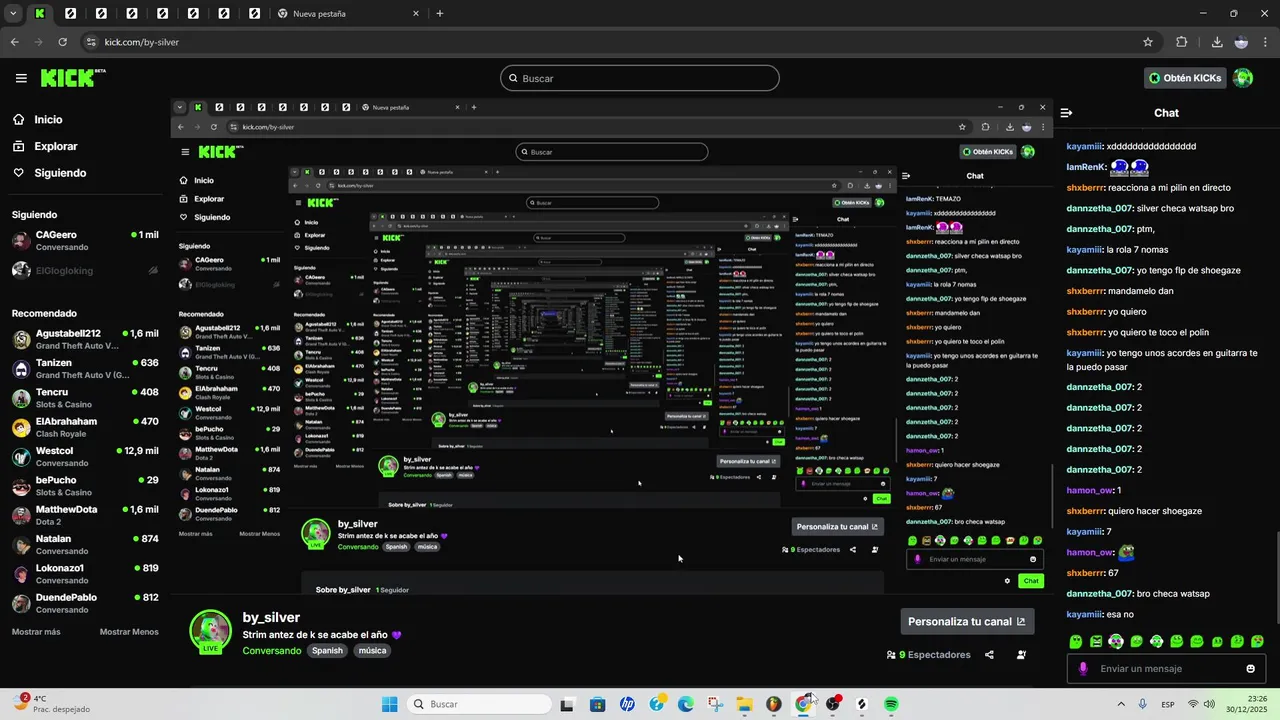Open the Spanish language tag

pos(326,650)
